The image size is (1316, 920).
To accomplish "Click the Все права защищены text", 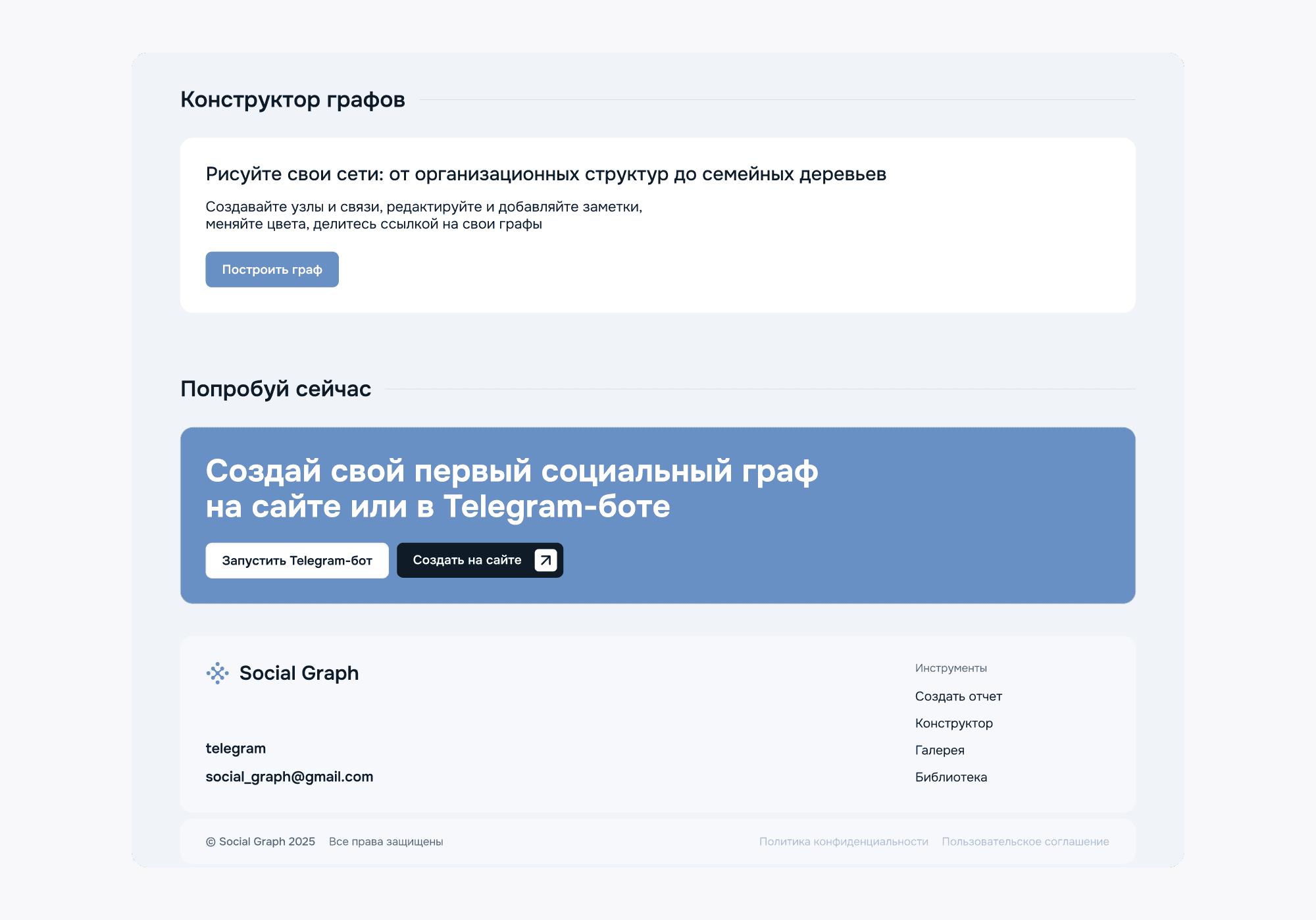I will click(x=386, y=842).
